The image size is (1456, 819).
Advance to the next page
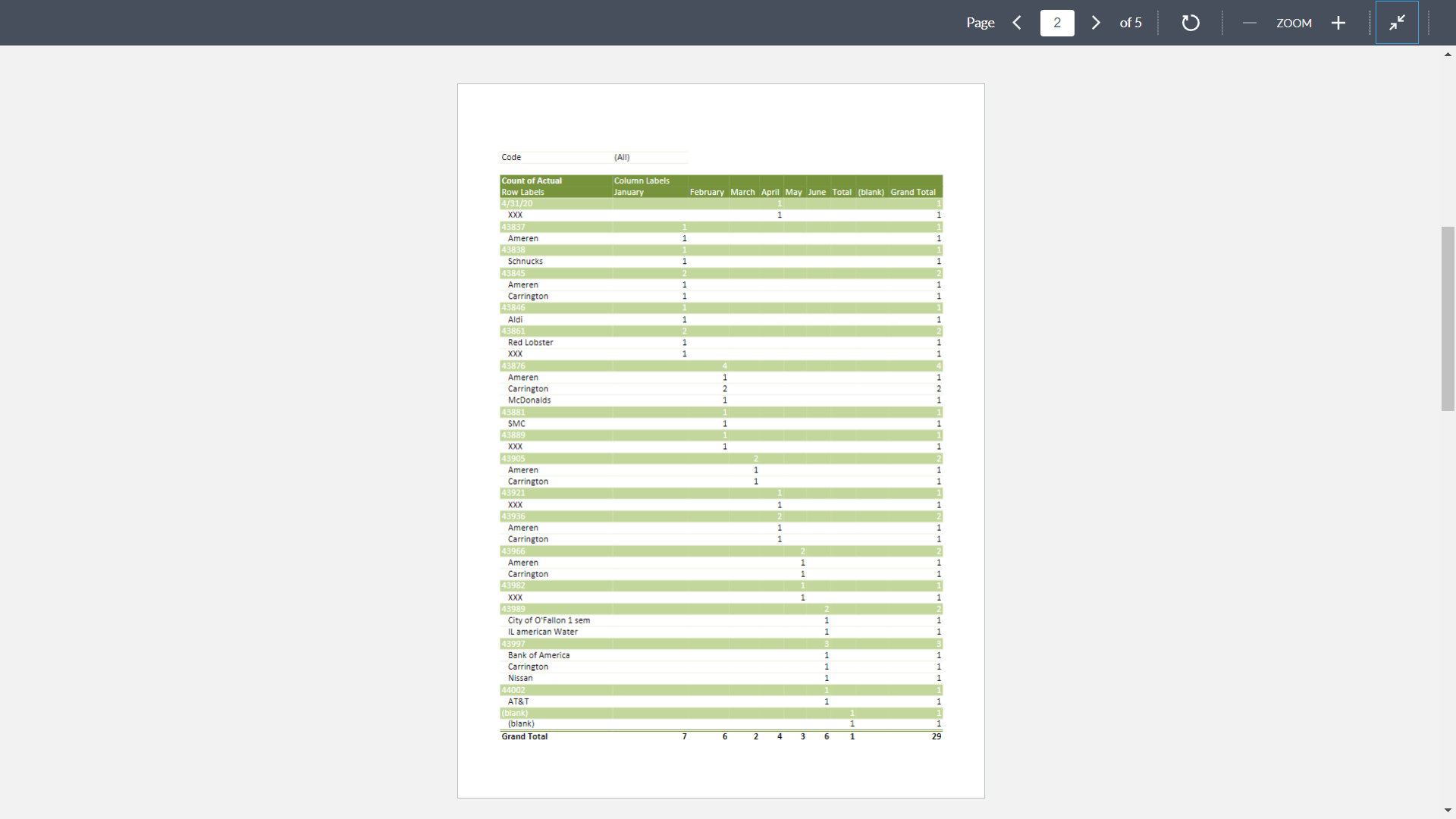coord(1095,23)
